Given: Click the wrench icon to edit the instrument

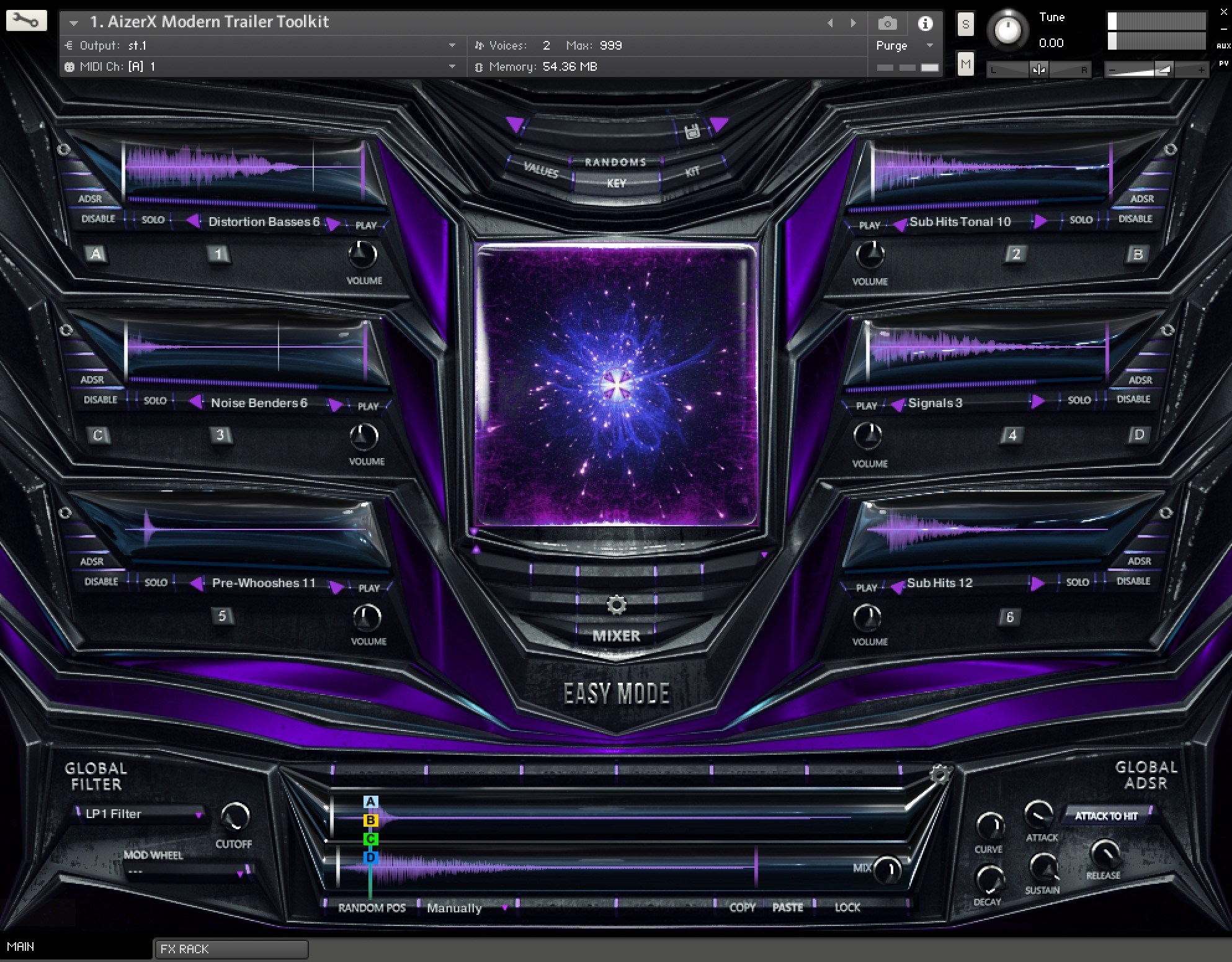Looking at the screenshot, I should tap(26, 20).
